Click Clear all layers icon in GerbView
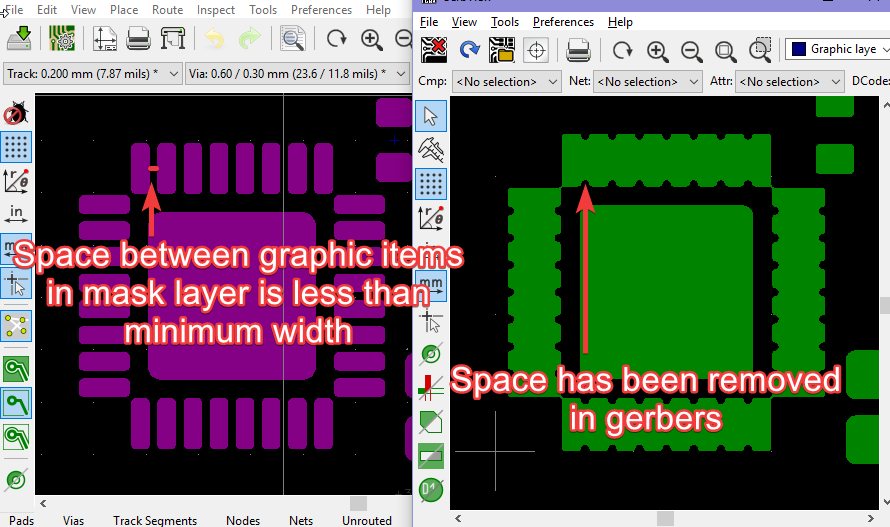 (434, 50)
